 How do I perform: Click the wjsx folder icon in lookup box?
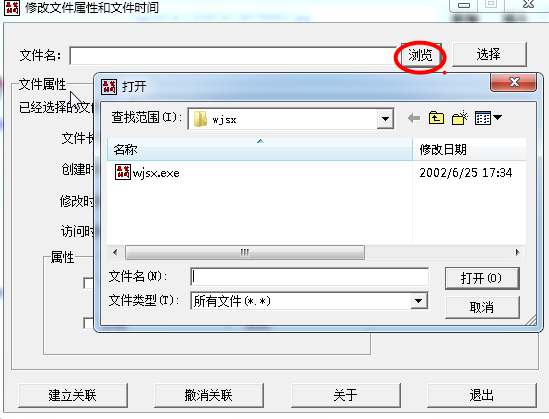click(200, 119)
